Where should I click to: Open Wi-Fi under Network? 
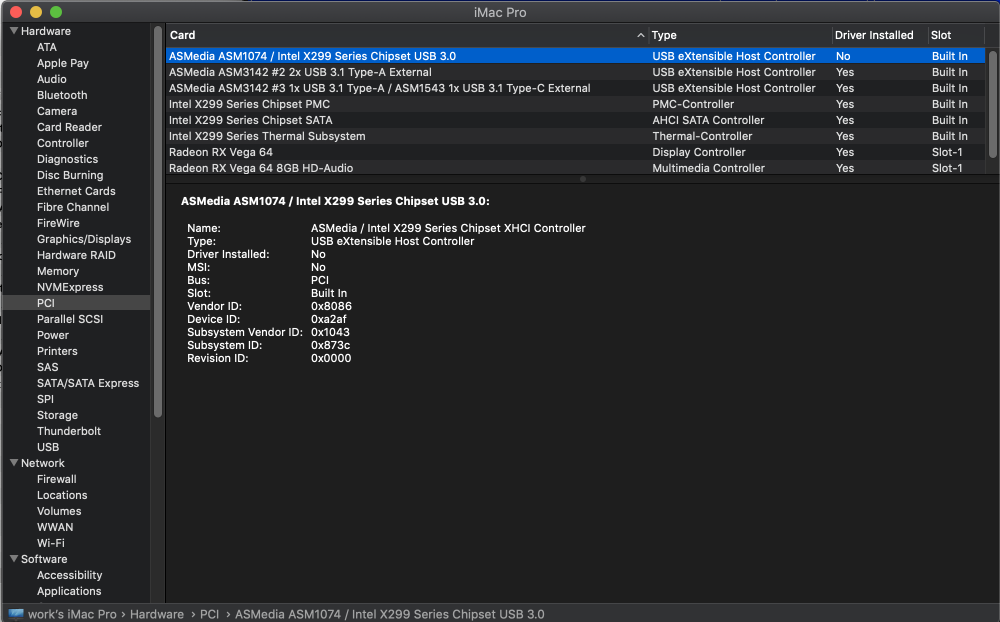point(50,543)
